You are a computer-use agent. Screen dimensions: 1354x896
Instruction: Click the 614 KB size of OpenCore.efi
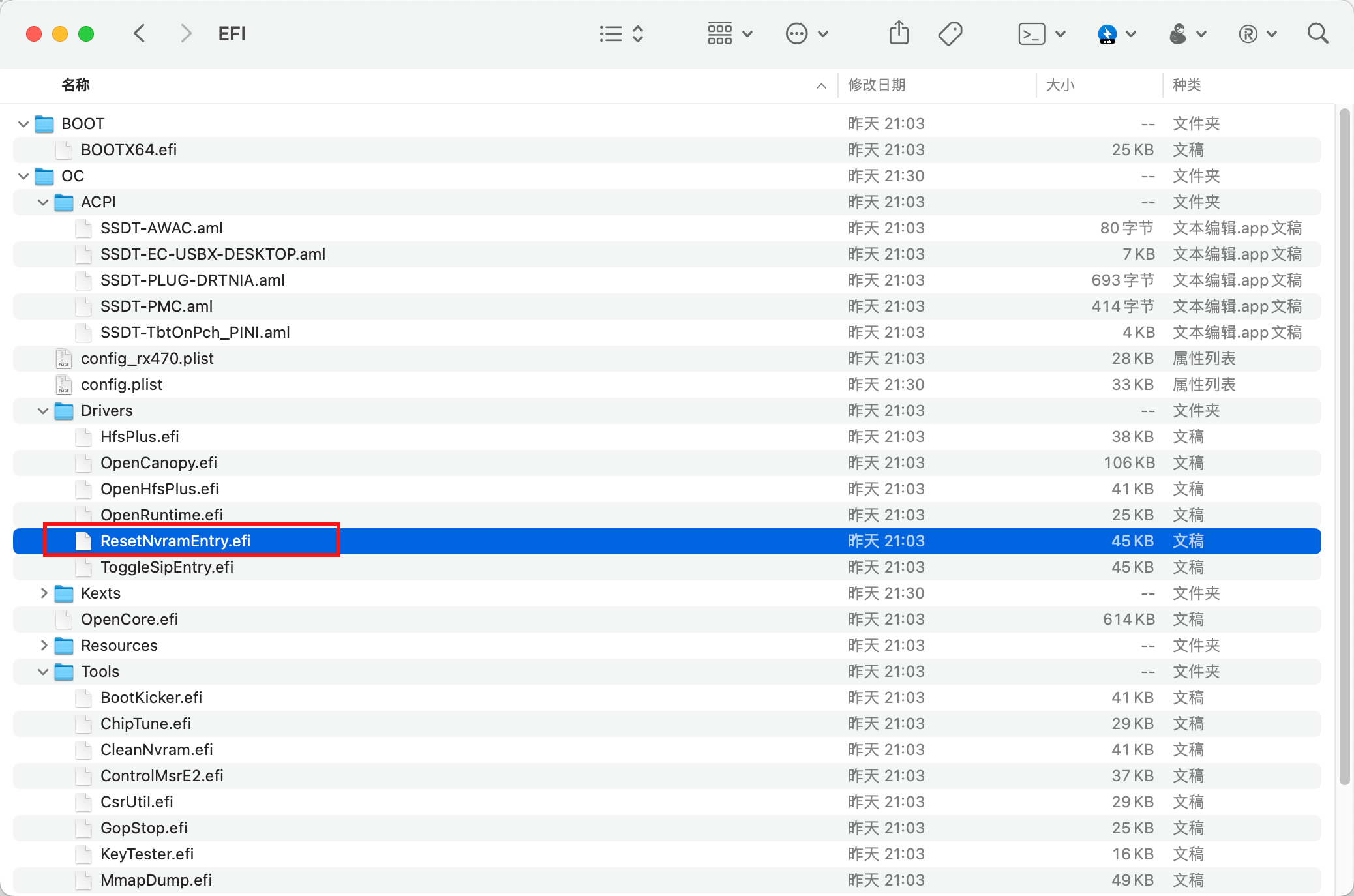(x=1129, y=620)
